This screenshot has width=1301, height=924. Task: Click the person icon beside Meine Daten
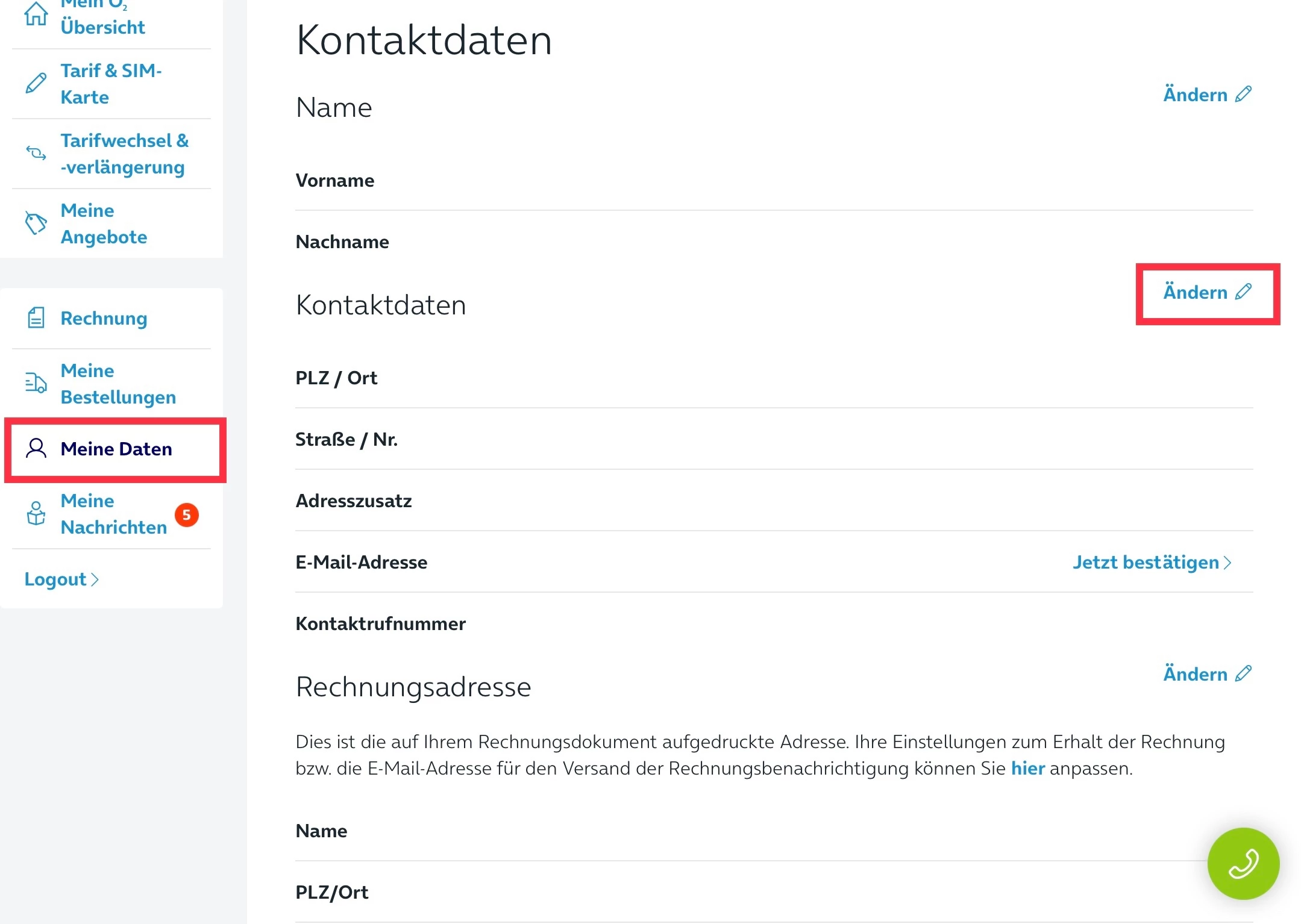click(x=36, y=448)
